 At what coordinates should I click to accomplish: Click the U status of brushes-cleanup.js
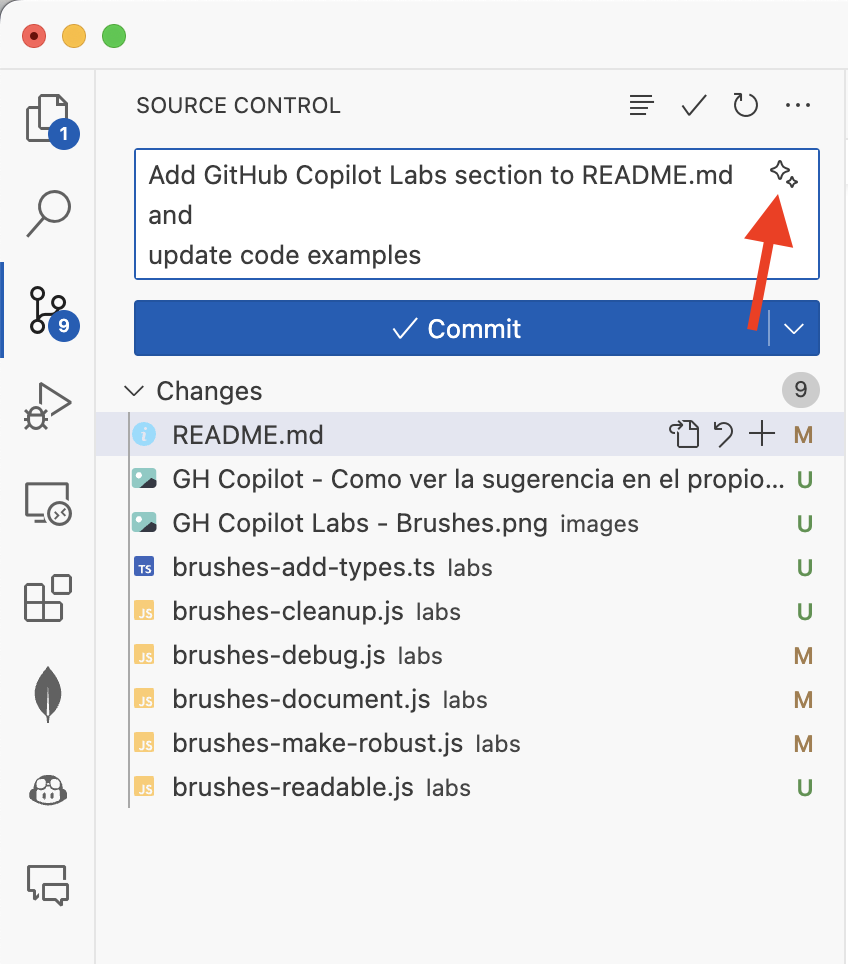(x=804, y=611)
